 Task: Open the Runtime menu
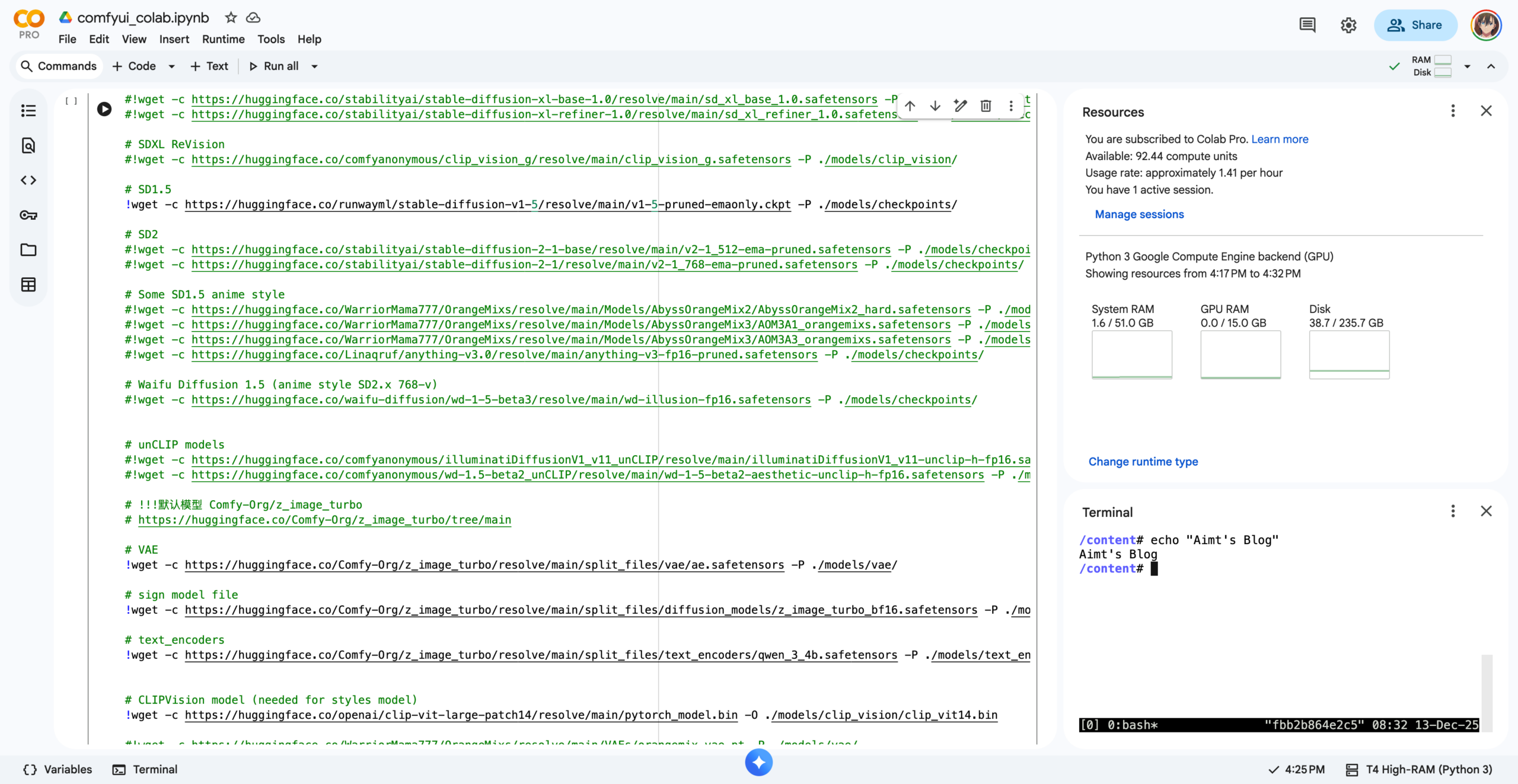pyautogui.click(x=223, y=39)
